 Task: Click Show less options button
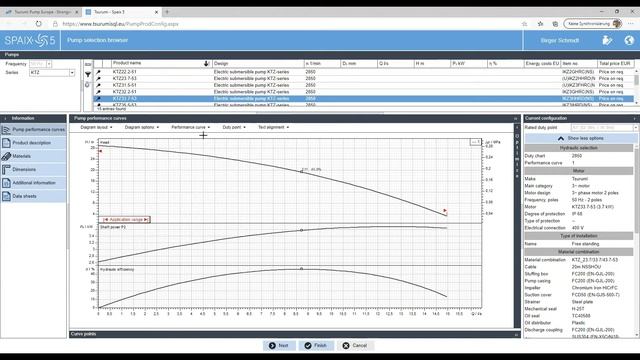(x=580, y=138)
